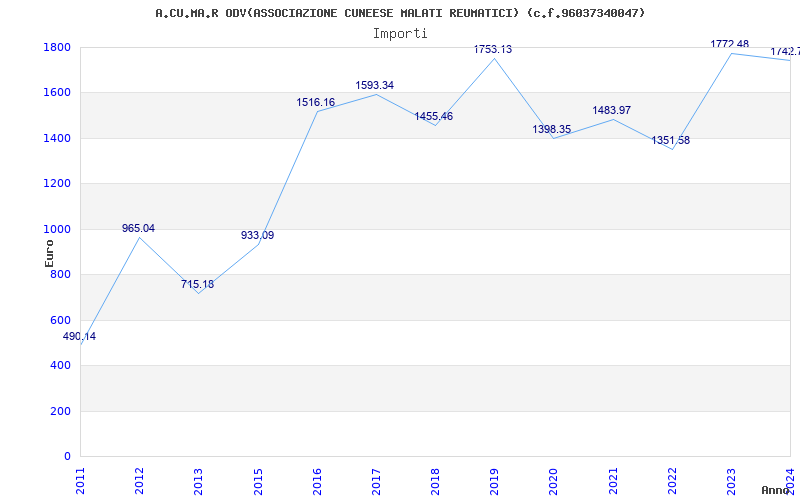Click the 2023 x-axis year label
Image resolution: width=800 pixels, height=500 pixels.
coord(732,481)
